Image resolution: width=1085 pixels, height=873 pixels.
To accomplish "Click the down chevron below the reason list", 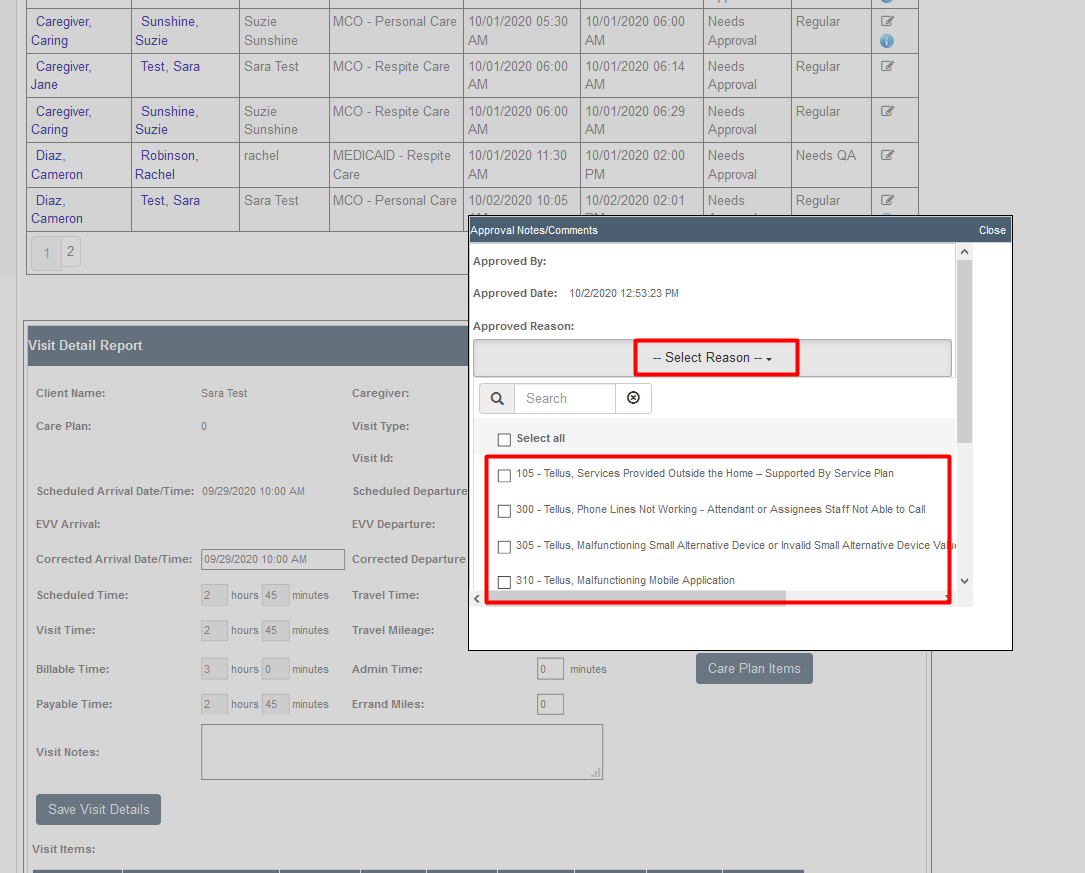I will coord(964,580).
